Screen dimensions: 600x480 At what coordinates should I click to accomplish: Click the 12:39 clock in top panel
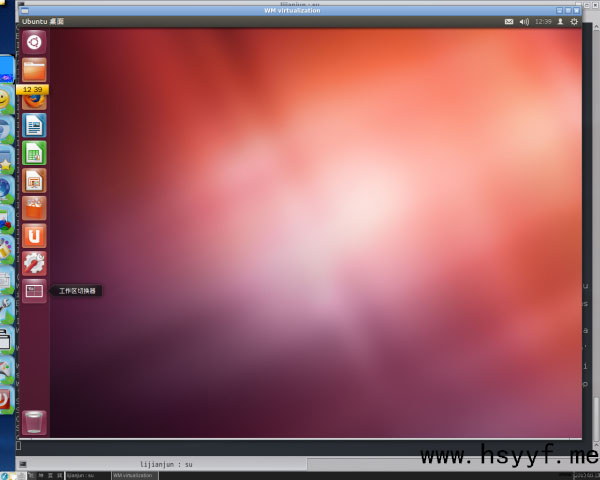point(542,21)
